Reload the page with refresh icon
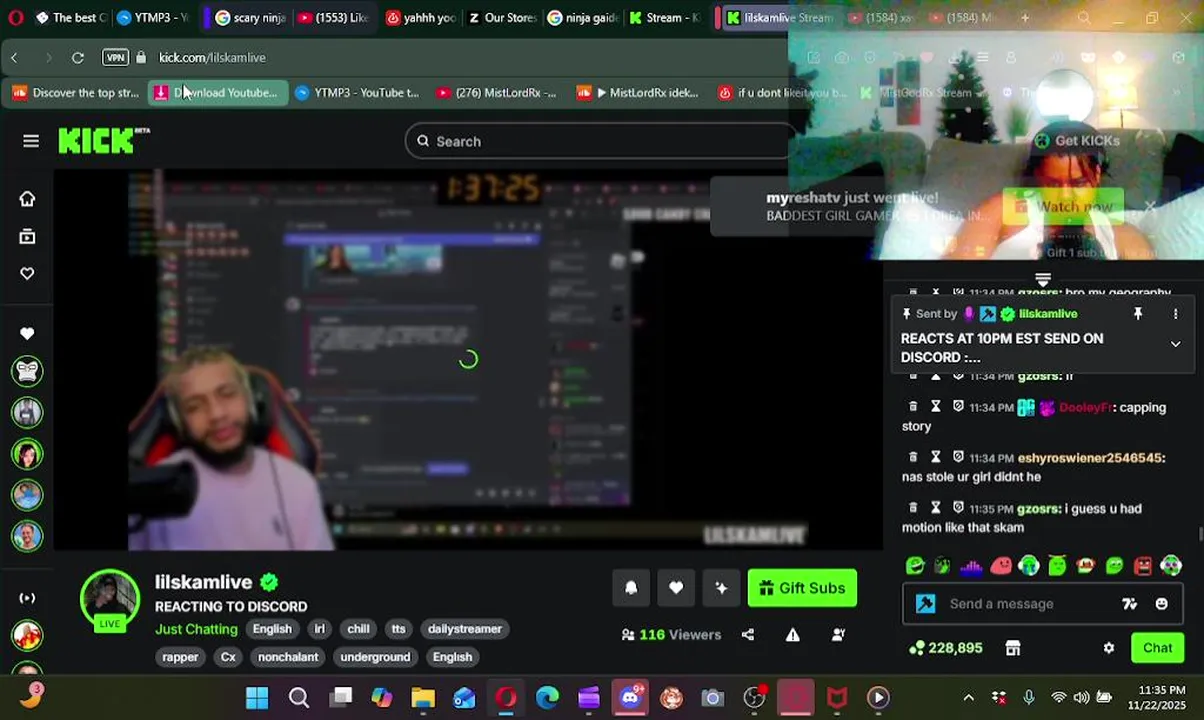 click(78, 58)
